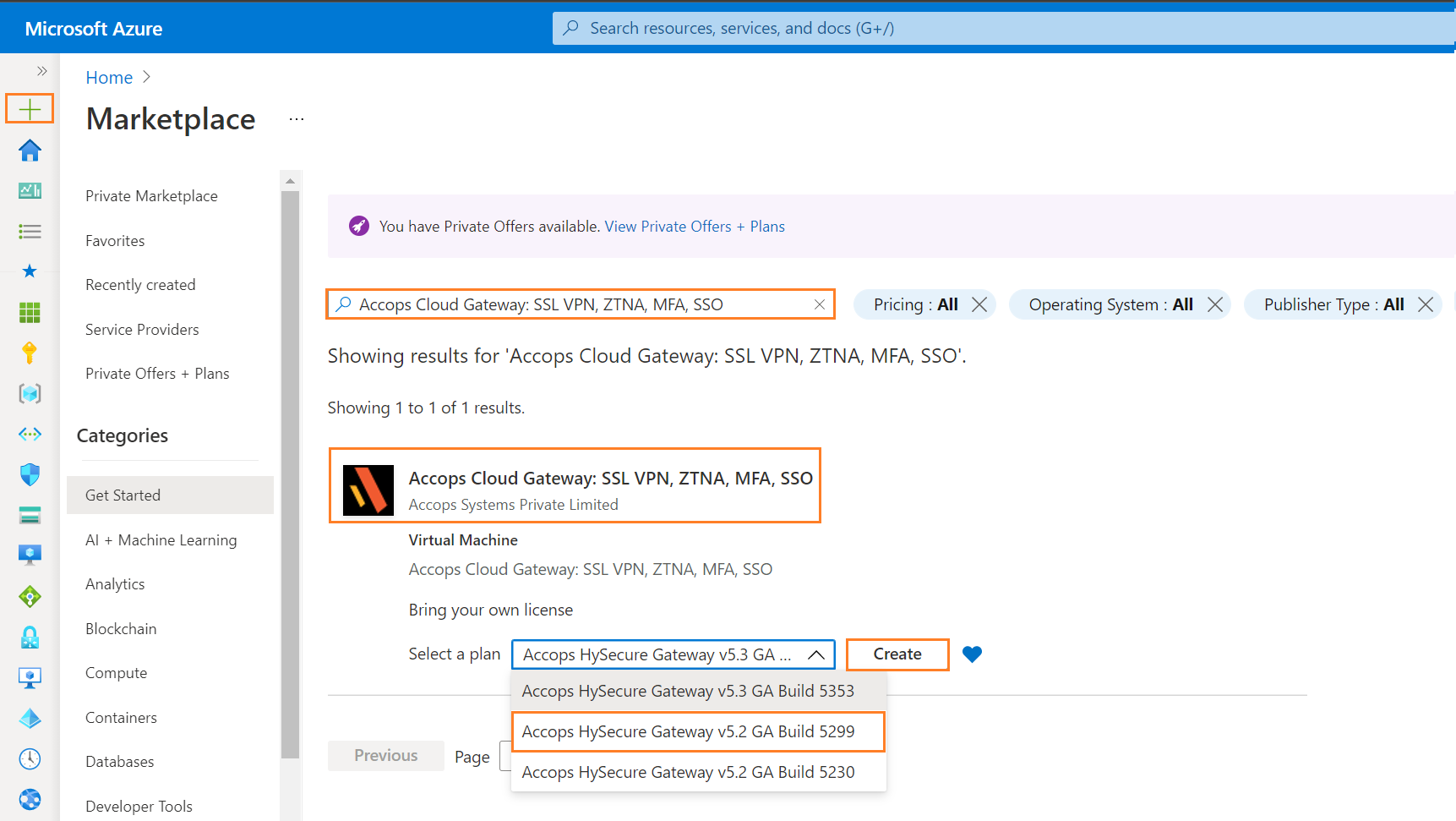Screen dimensions: 1456x821
Task: Click the Create button
Action: (x=897, y=654)
